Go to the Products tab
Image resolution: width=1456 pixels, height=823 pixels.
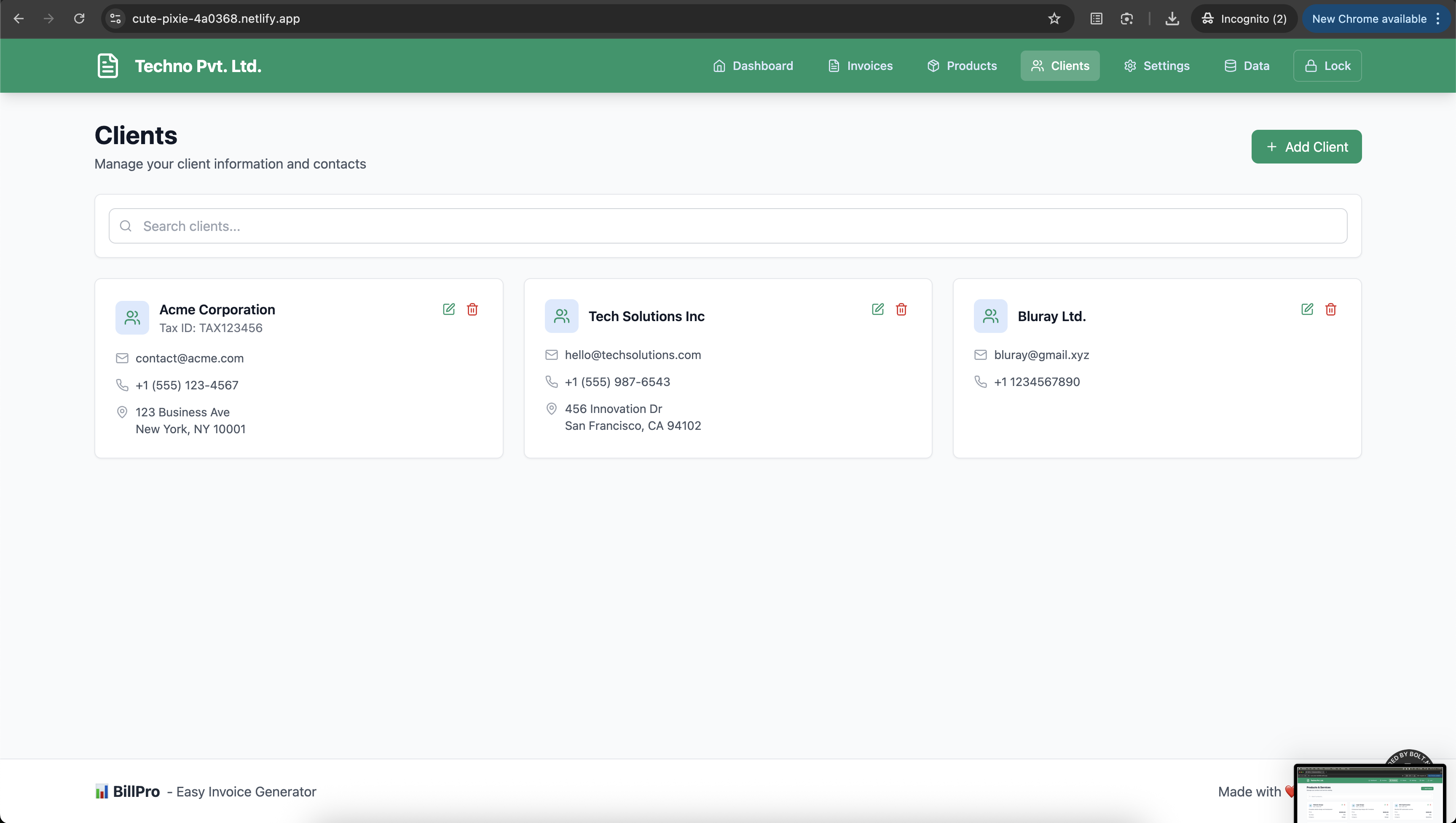(x=962, y=66)
